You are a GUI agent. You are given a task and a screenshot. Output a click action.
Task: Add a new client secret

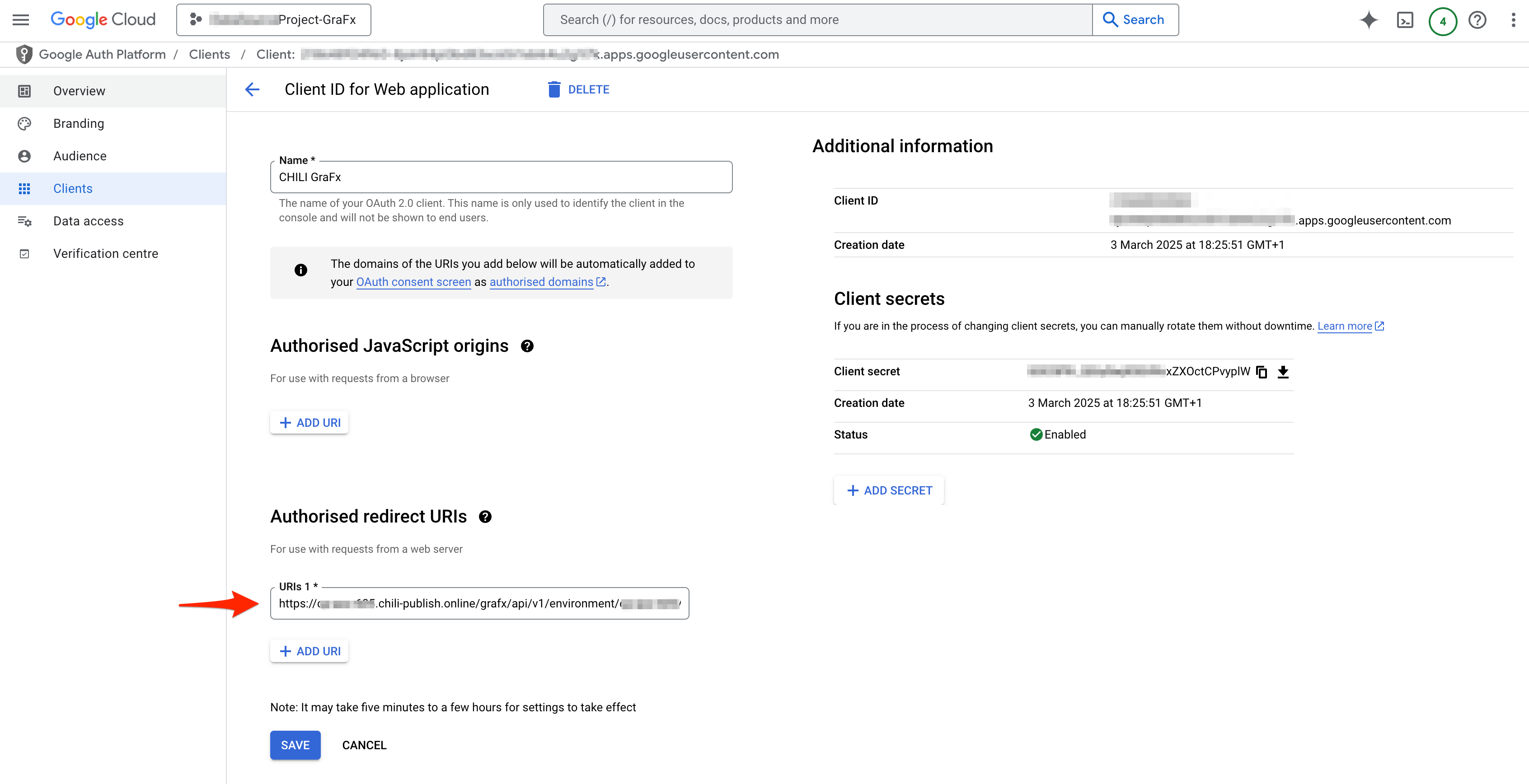click(x=889, y=490)
